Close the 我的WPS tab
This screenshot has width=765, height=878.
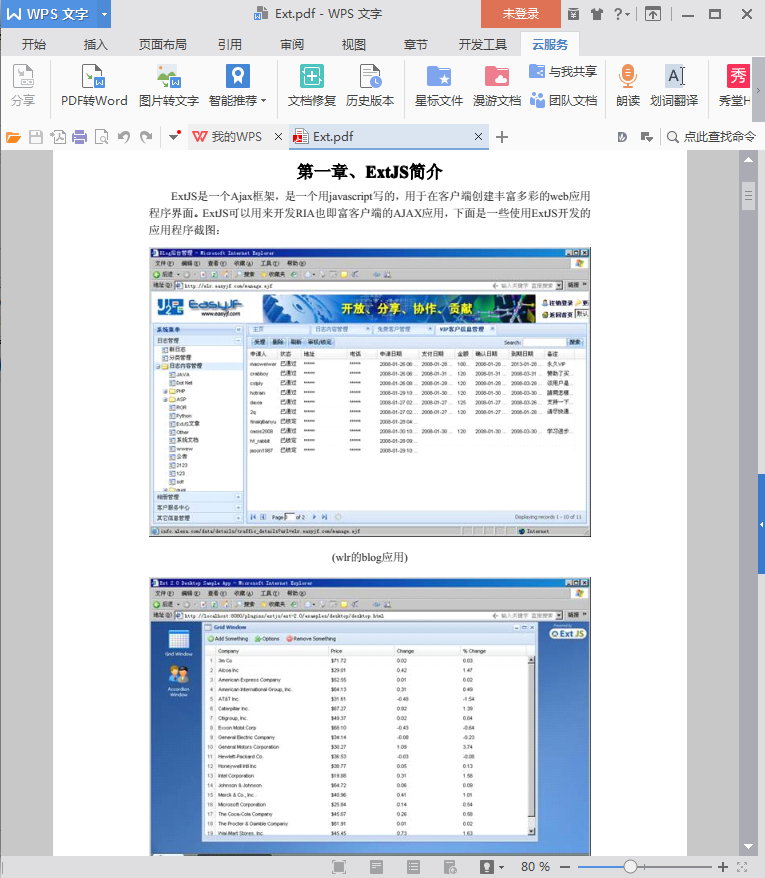pyautogui.click(x=278, y=137)
